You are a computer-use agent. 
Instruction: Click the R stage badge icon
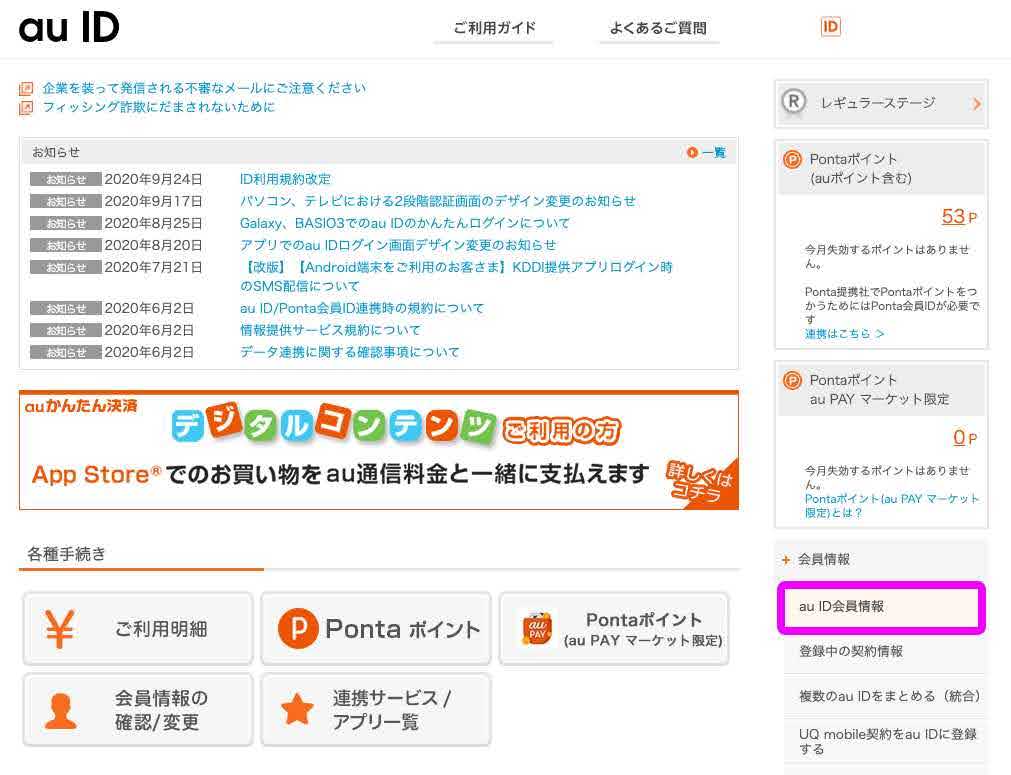(794, 102)
